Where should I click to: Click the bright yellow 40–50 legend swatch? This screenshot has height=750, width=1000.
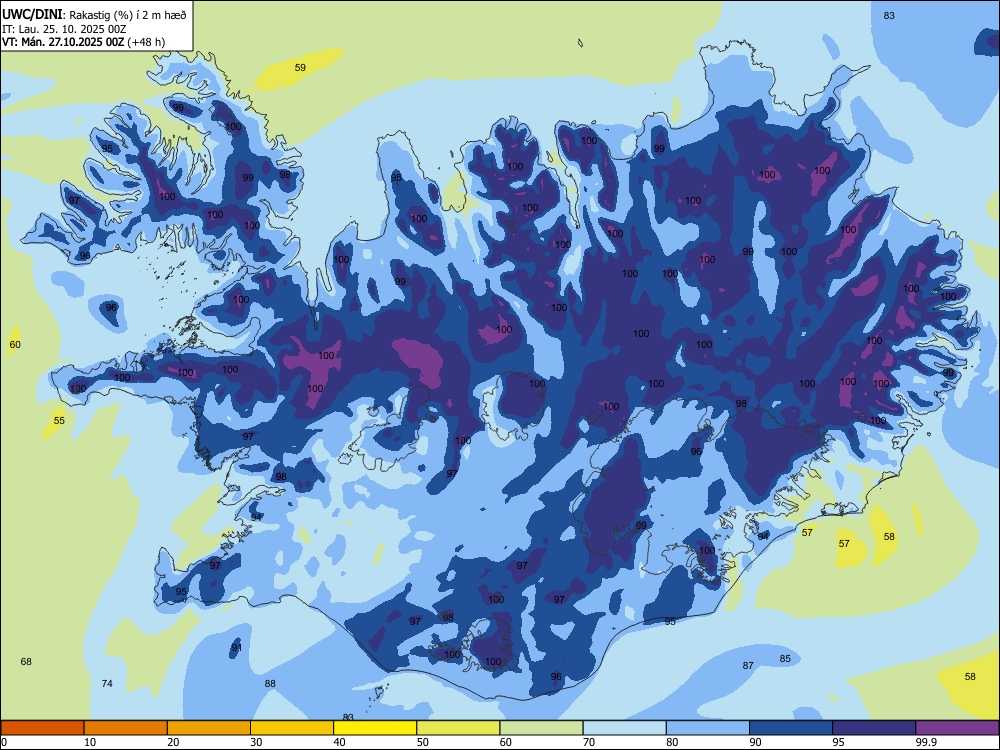coord(375,728)
